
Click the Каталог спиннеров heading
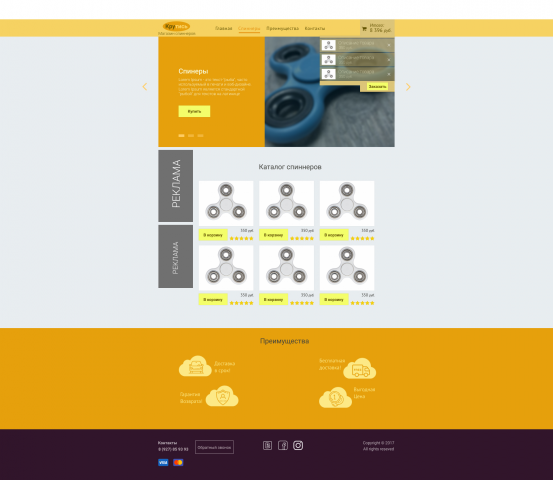pos(290,167)
